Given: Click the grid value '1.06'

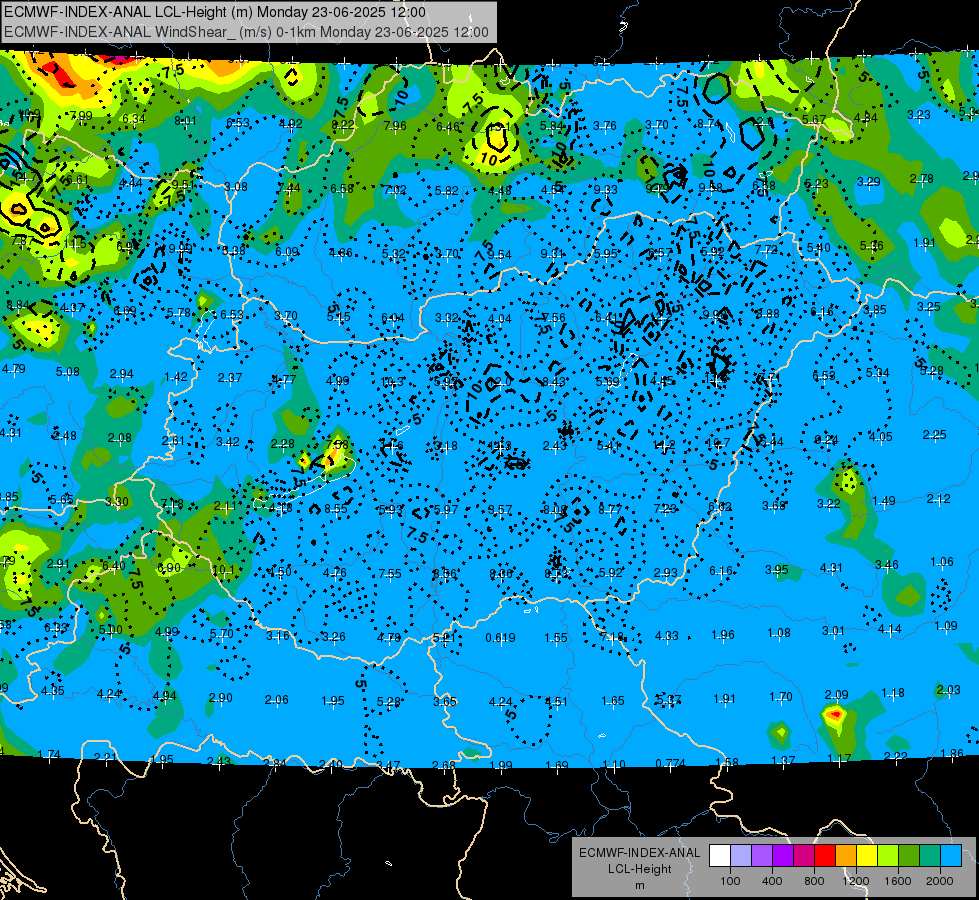Looking at the screenshot, I should tap(942, 561).
